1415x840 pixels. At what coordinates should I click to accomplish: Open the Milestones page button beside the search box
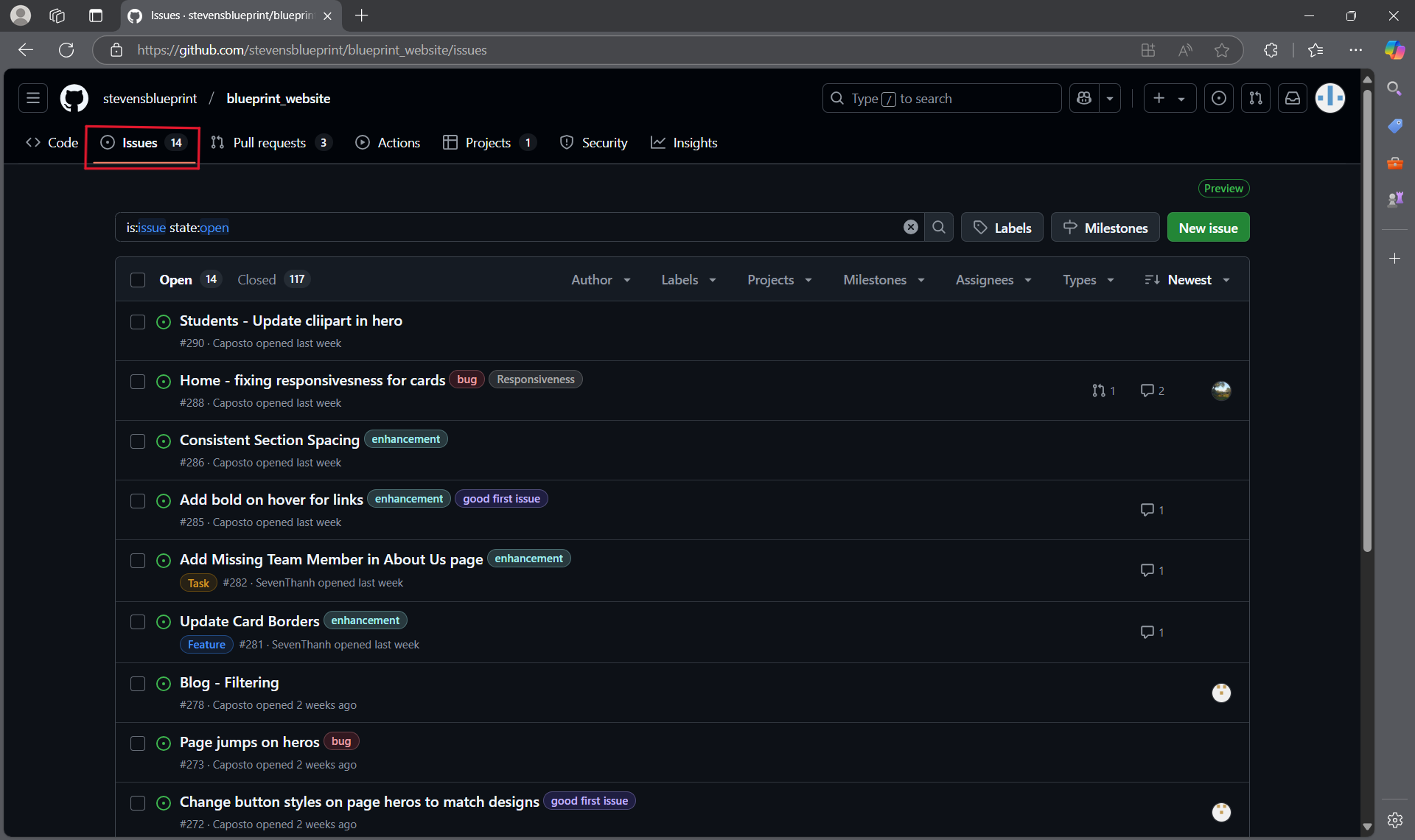pos(1105,228)
